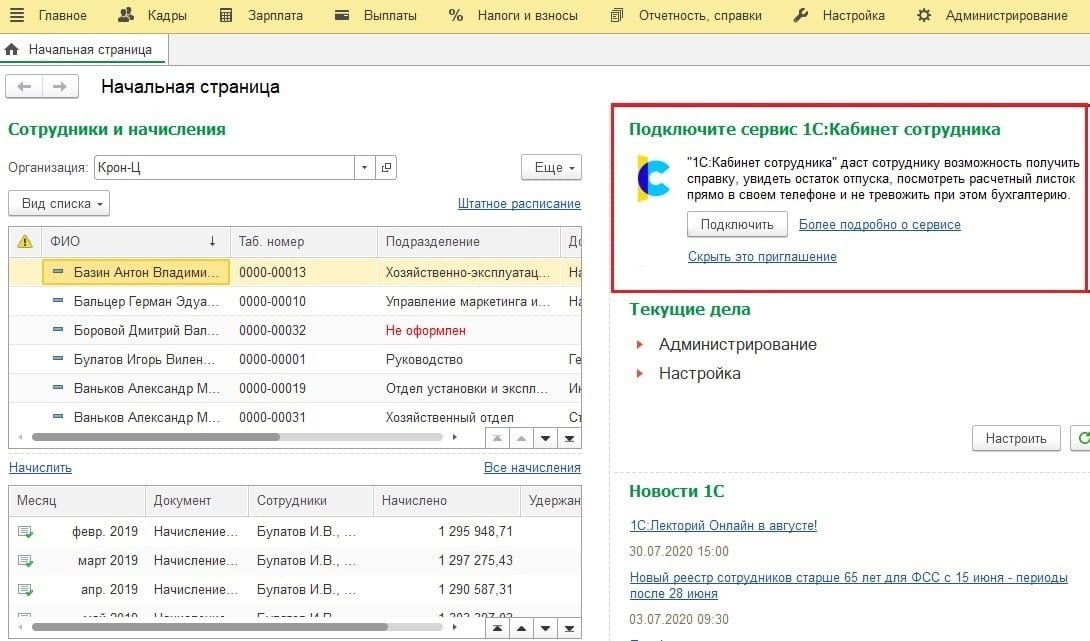Open the Еще dropdown menu
The width and height of the screenshot is (1090, 641).
tap(551, 168)
